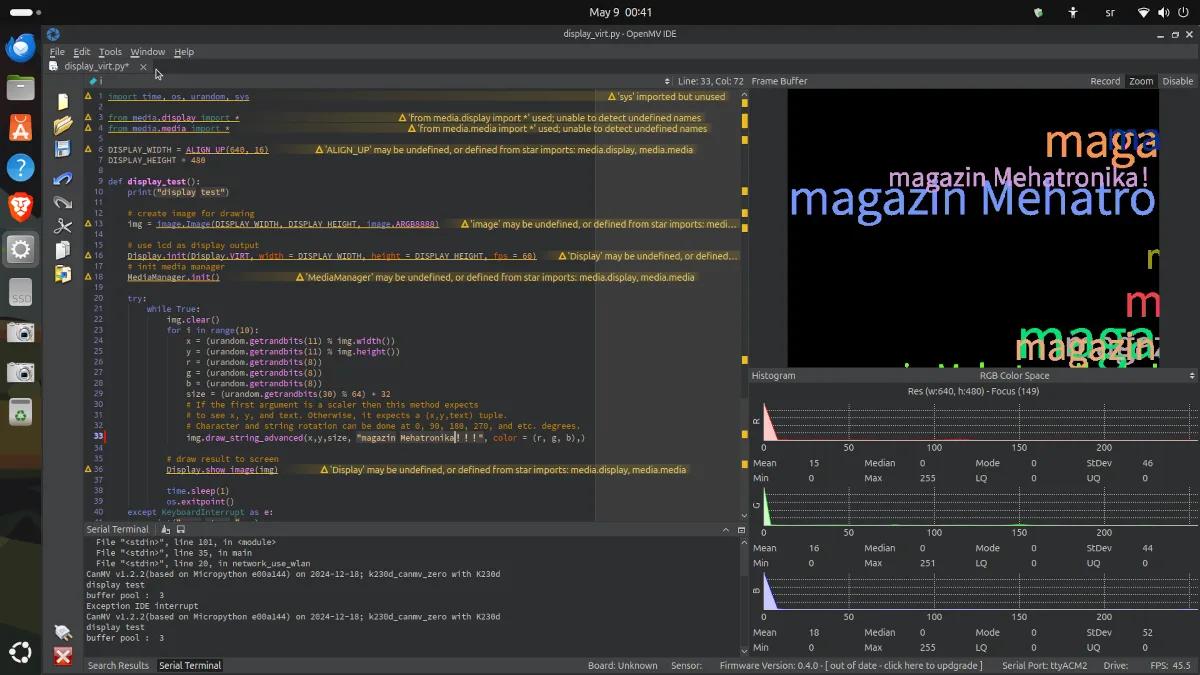Launch Brave browser from the dock
This screenshot has height=675, width=1200.
[x=21, y=207]
